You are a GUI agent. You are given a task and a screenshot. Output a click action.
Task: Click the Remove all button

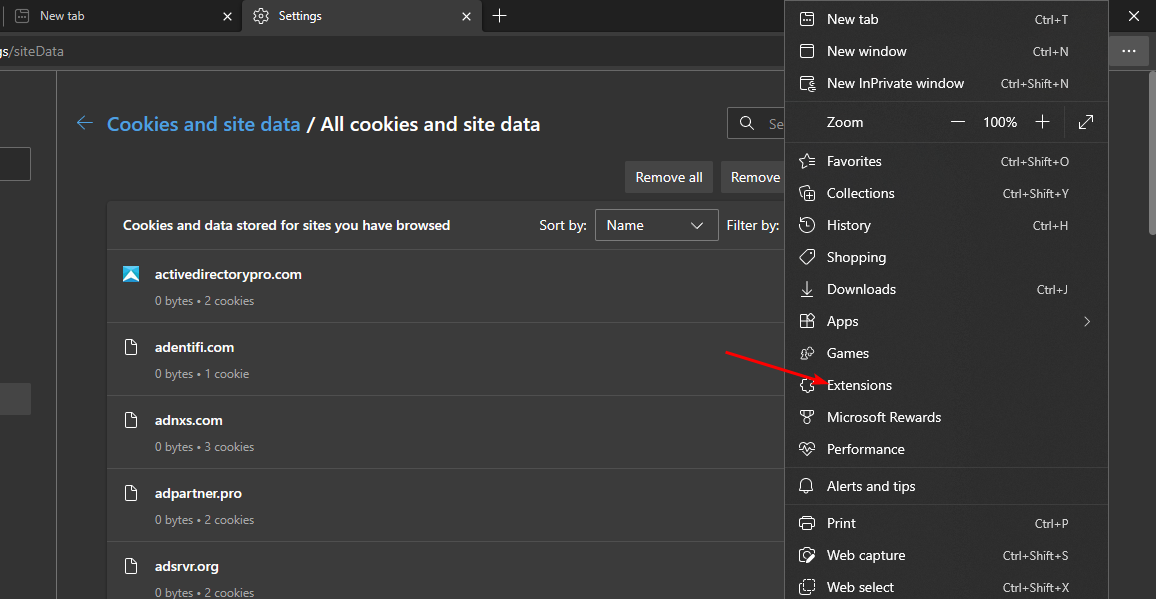pos(669,177)
